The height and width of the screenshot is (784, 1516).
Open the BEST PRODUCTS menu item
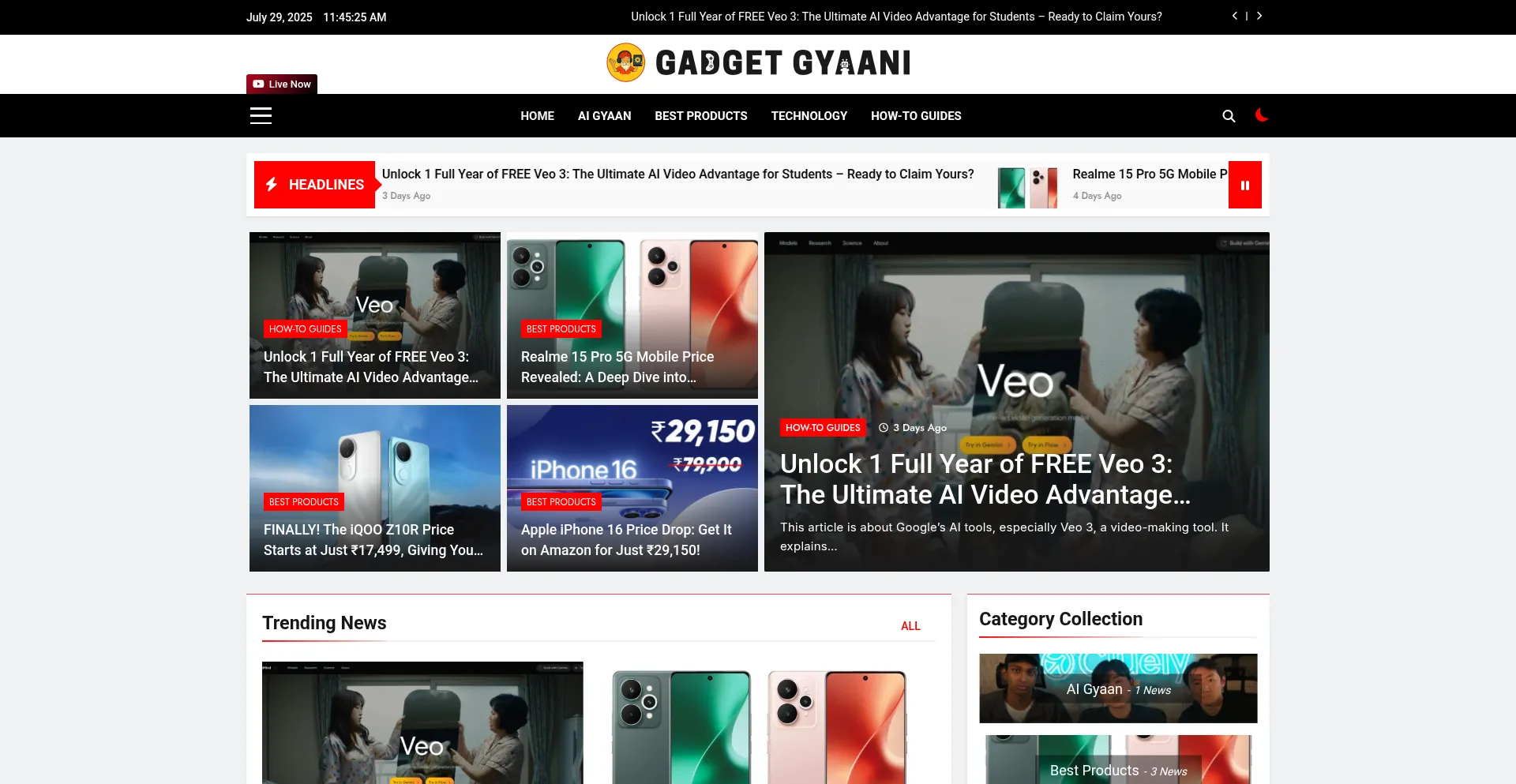click(x=700, y=116)
